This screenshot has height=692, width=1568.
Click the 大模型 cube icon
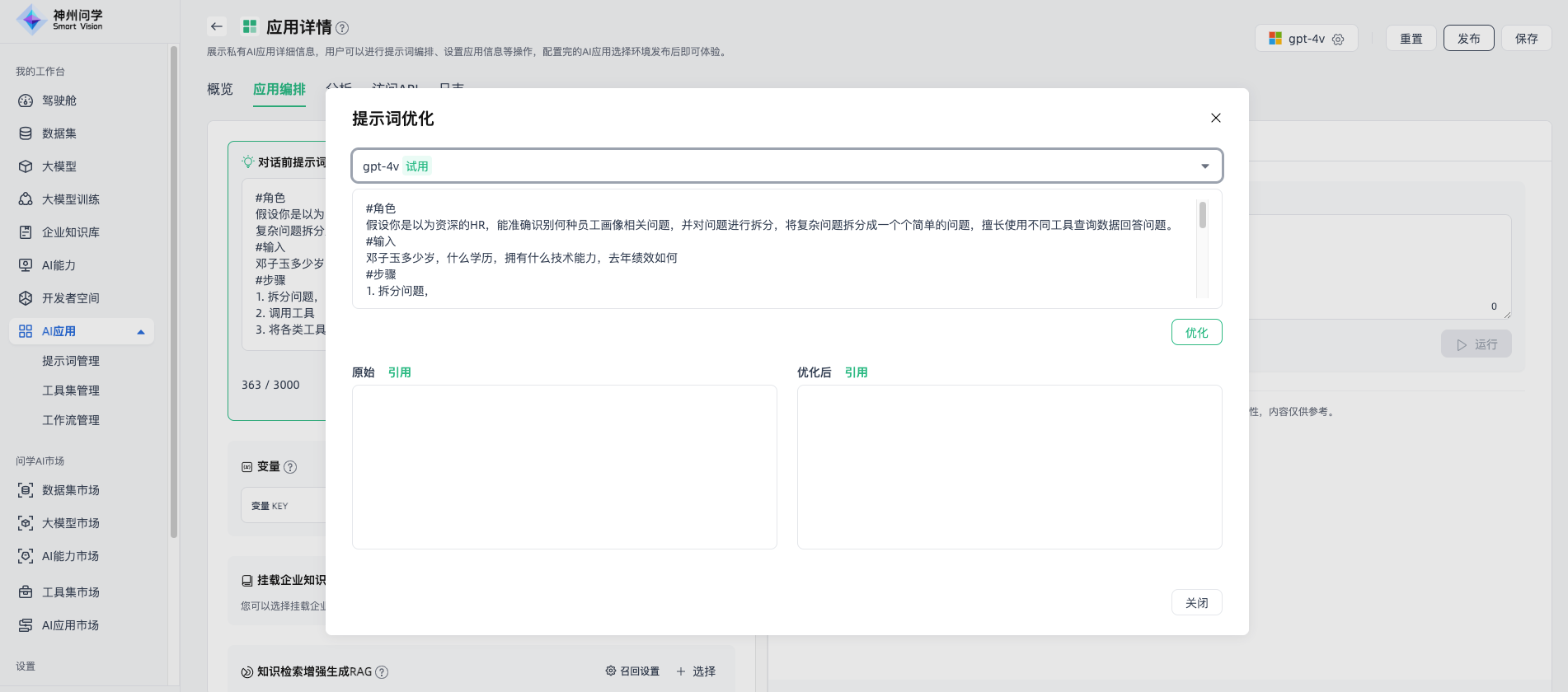[26, 166]
